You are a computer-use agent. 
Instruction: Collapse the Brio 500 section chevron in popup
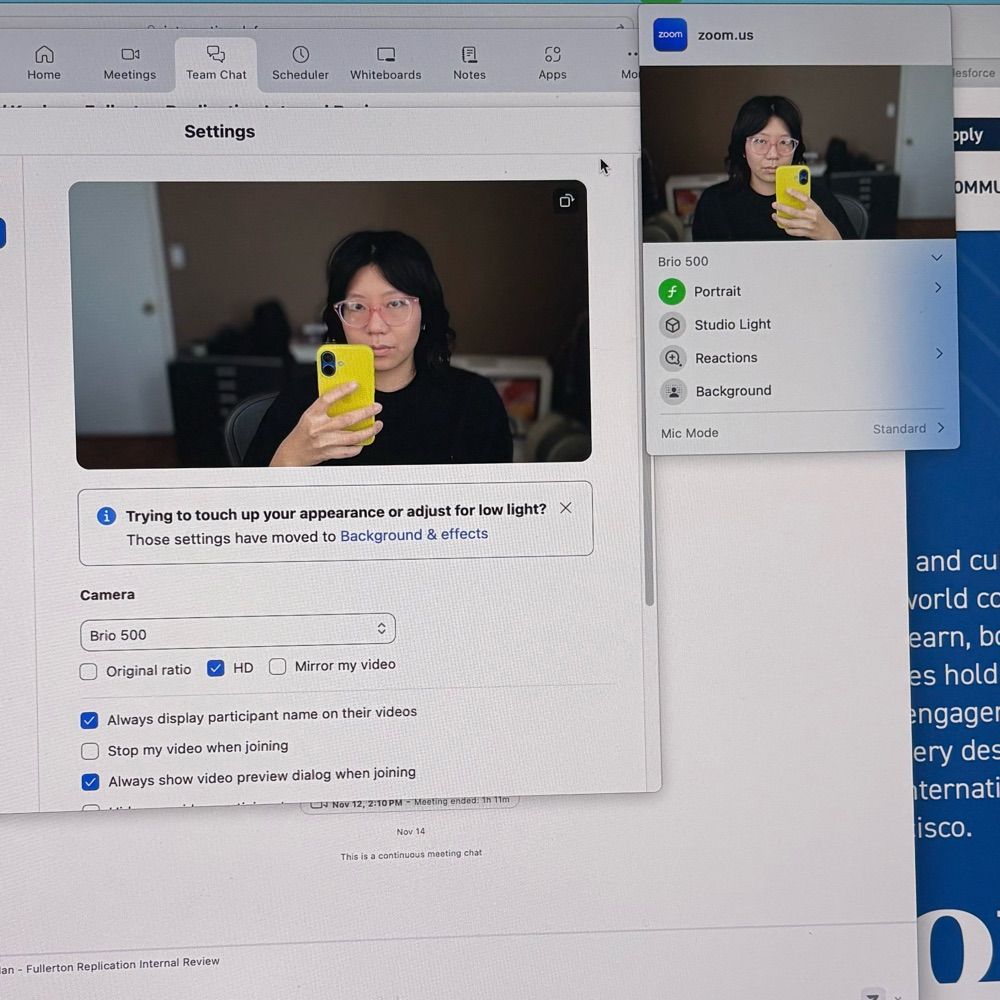[x=936, y=258]
